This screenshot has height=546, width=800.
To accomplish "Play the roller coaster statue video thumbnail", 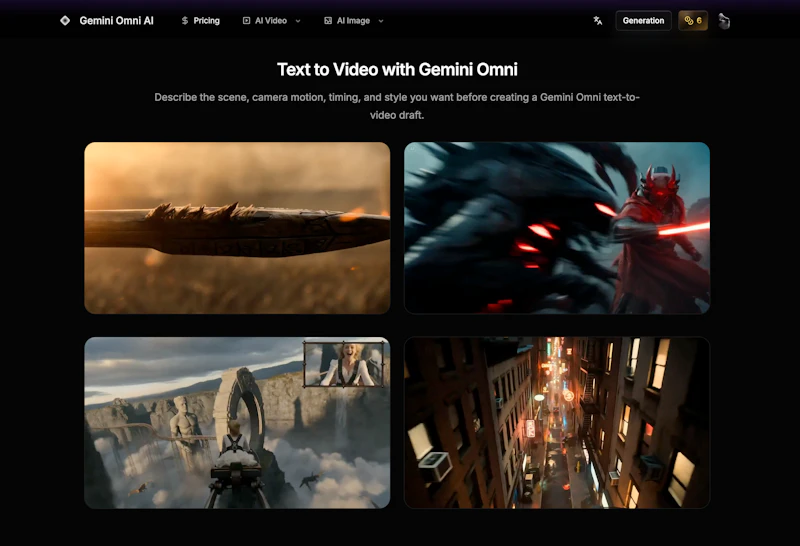I will point(237,423).
